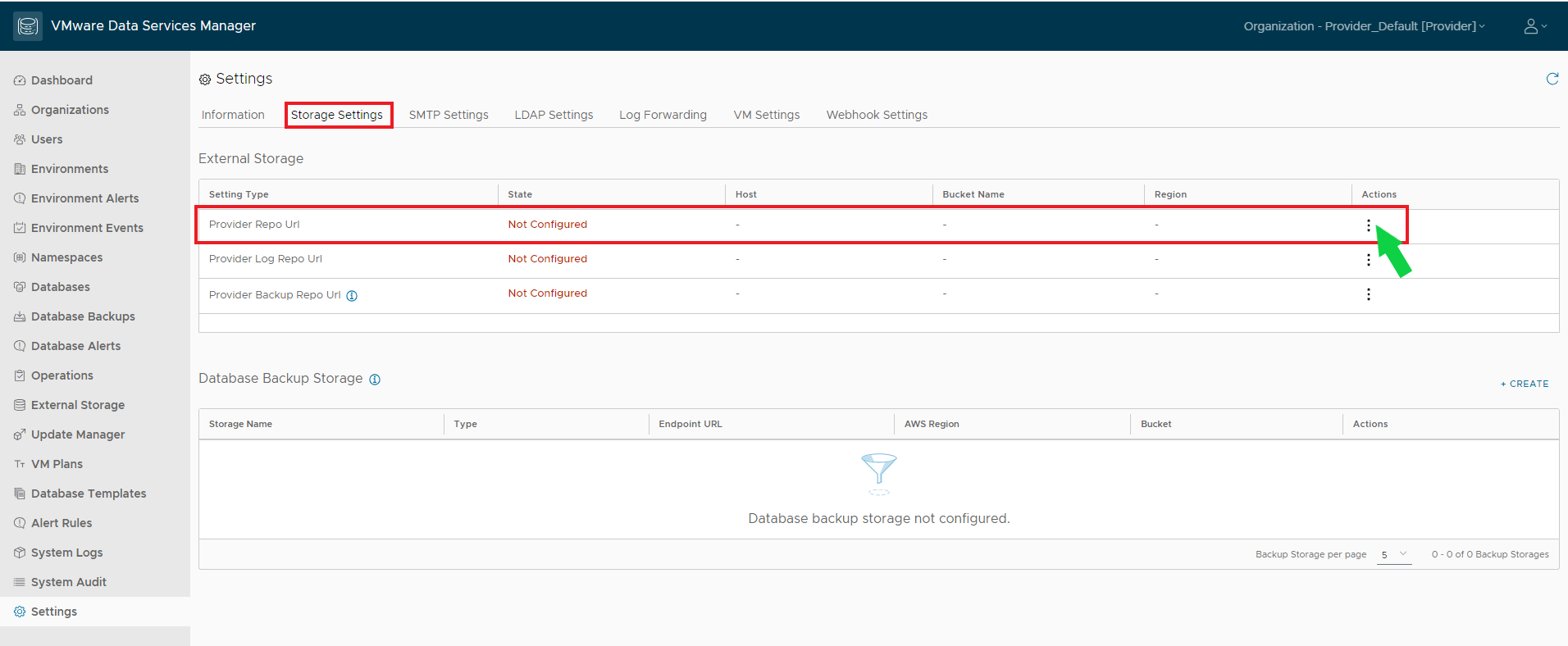Click the Namespaces sidebar icon
This screenshot has height=646, width=1568.
tap(20, 257)
